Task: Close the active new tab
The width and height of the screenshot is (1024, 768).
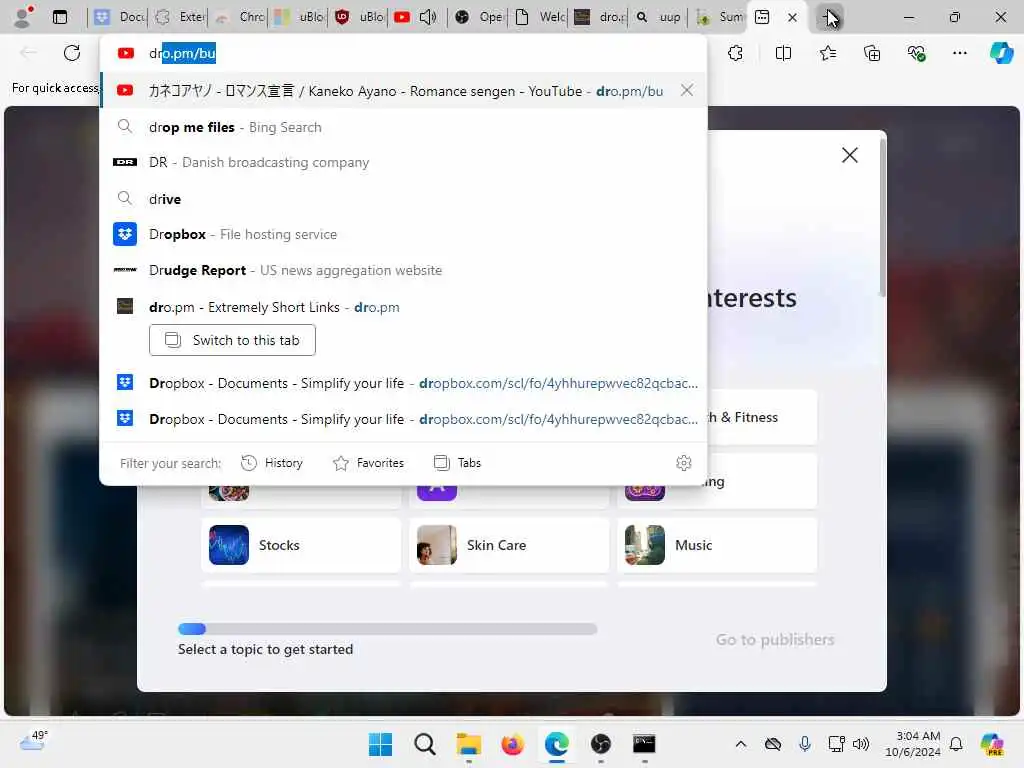Action: click(x=792, y=17)
